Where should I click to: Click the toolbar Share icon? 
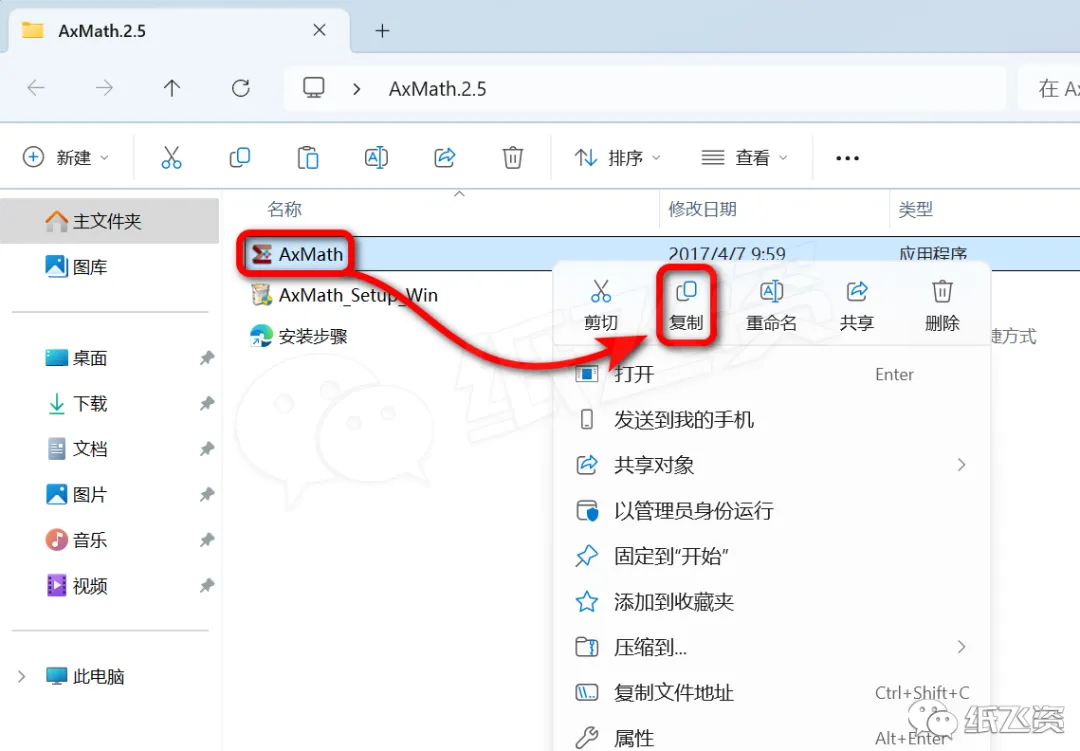click(x=444, y=158)
